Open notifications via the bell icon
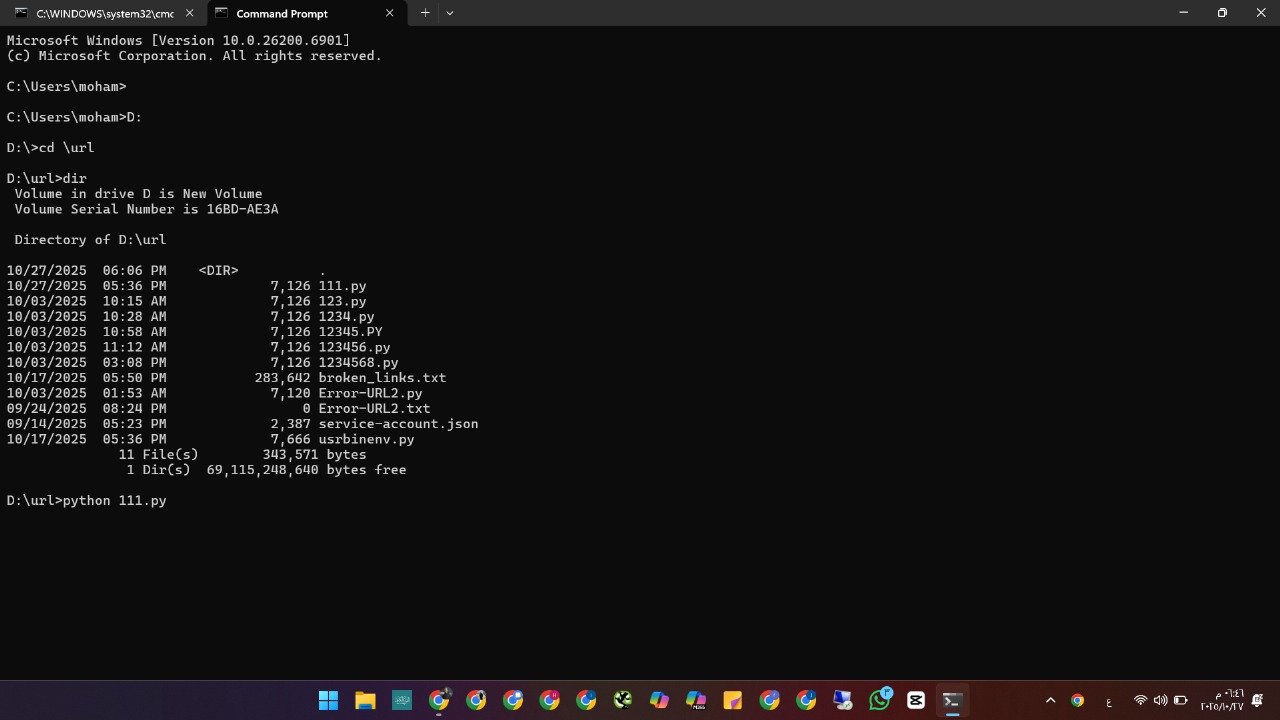The width and height of the screenshot is (1280, 720). tap(1258, 700)
